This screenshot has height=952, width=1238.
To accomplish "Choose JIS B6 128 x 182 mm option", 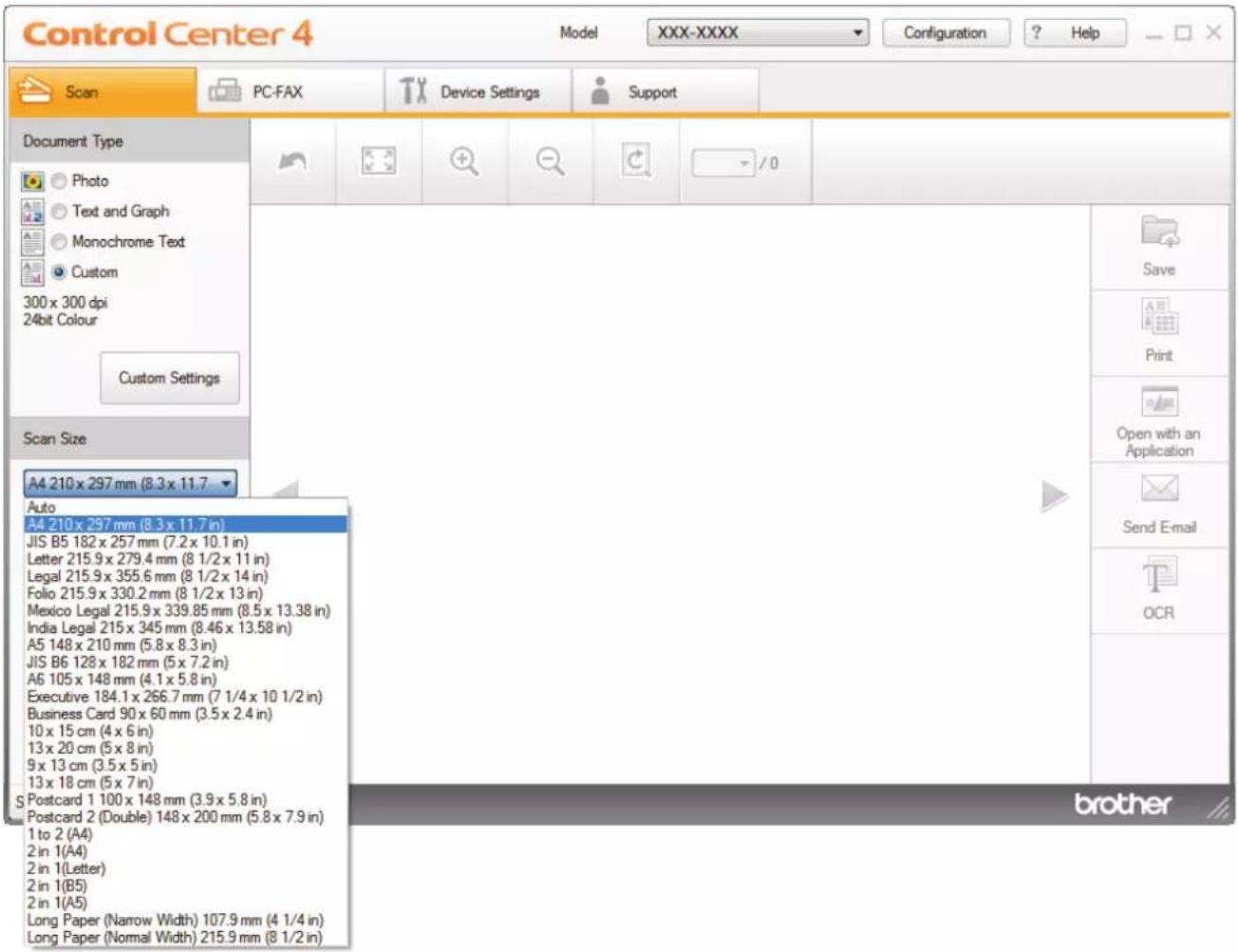I will click(x=186, y=662).
